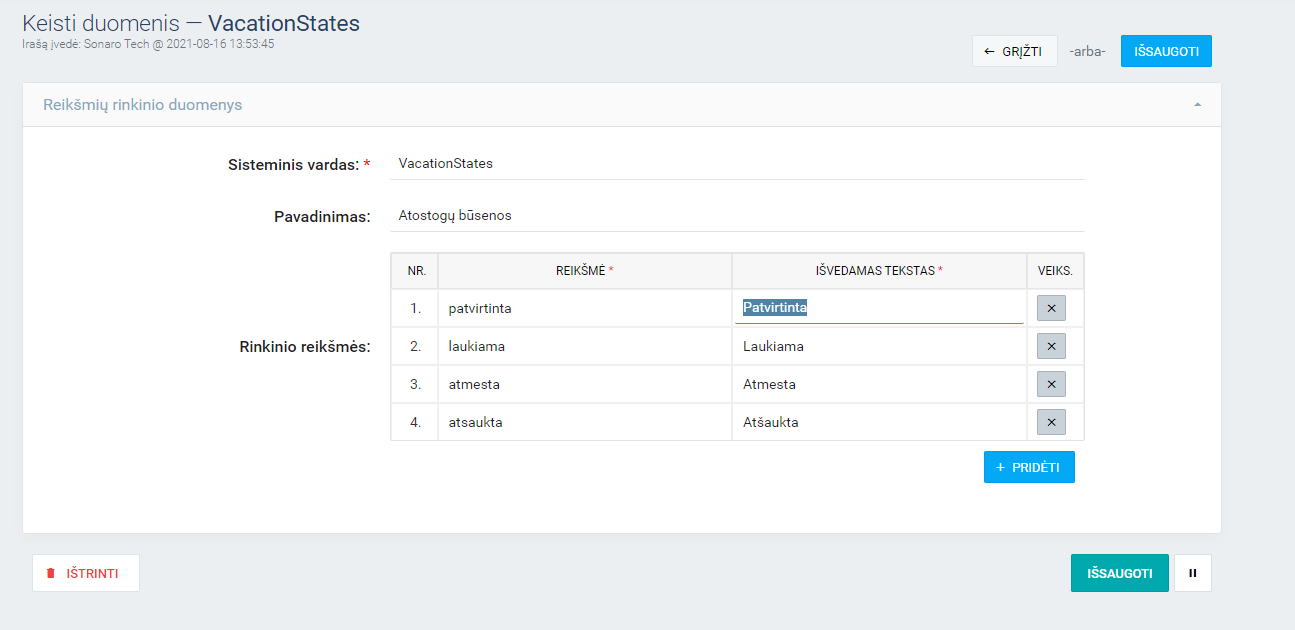Remove the 'atsaukta' row with X
The width and height of the screenshot is (1295, 630).
1051,422
